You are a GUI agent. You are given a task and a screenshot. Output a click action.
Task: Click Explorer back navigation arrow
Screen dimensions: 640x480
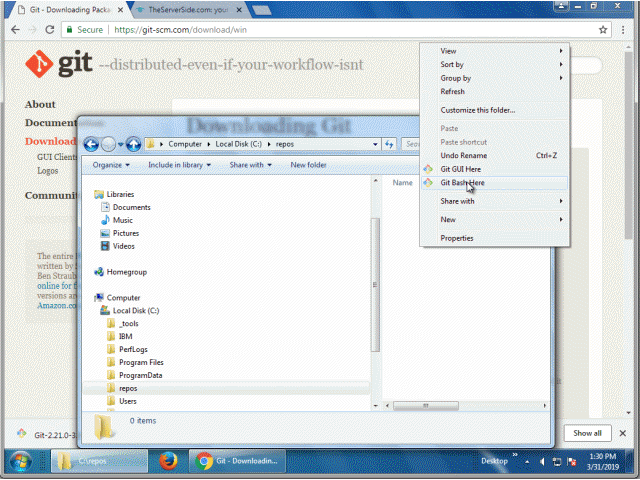92,144
